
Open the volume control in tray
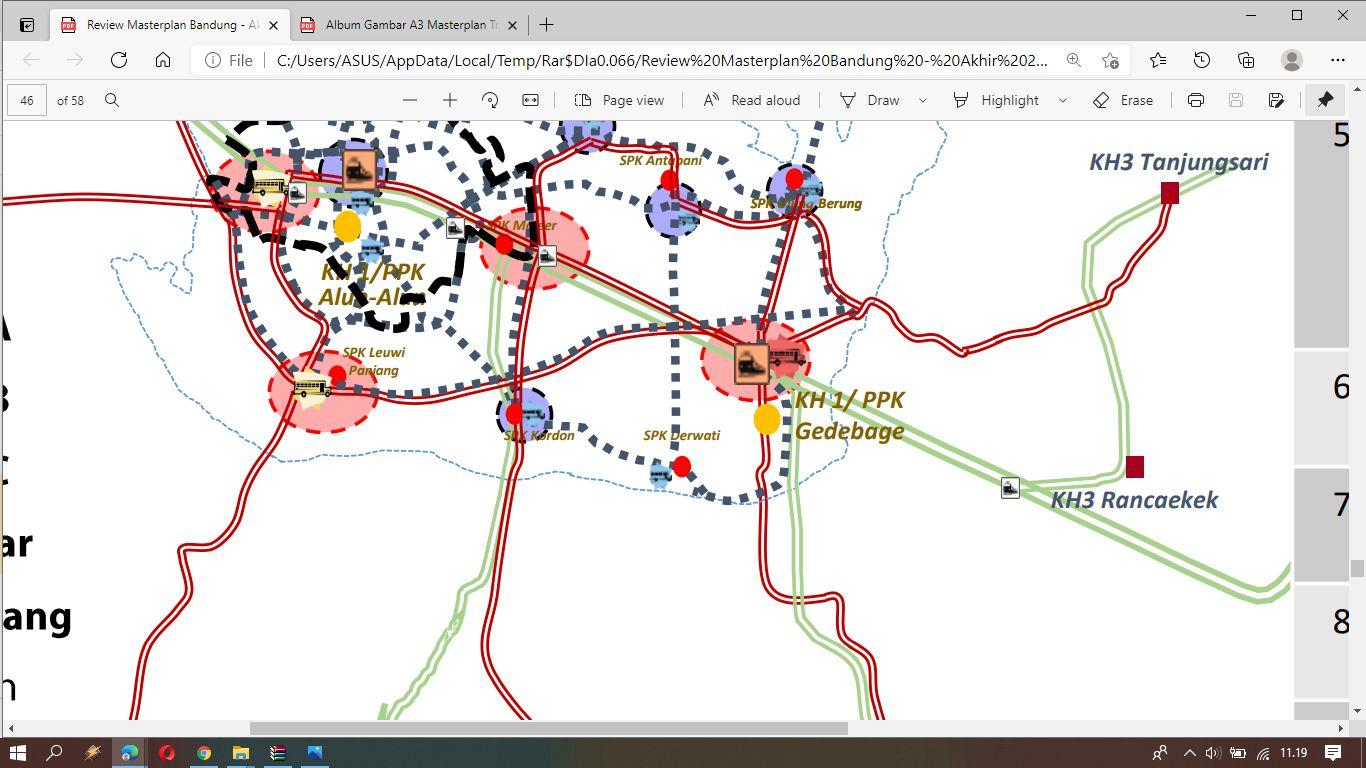click(x=1212, y=753)
